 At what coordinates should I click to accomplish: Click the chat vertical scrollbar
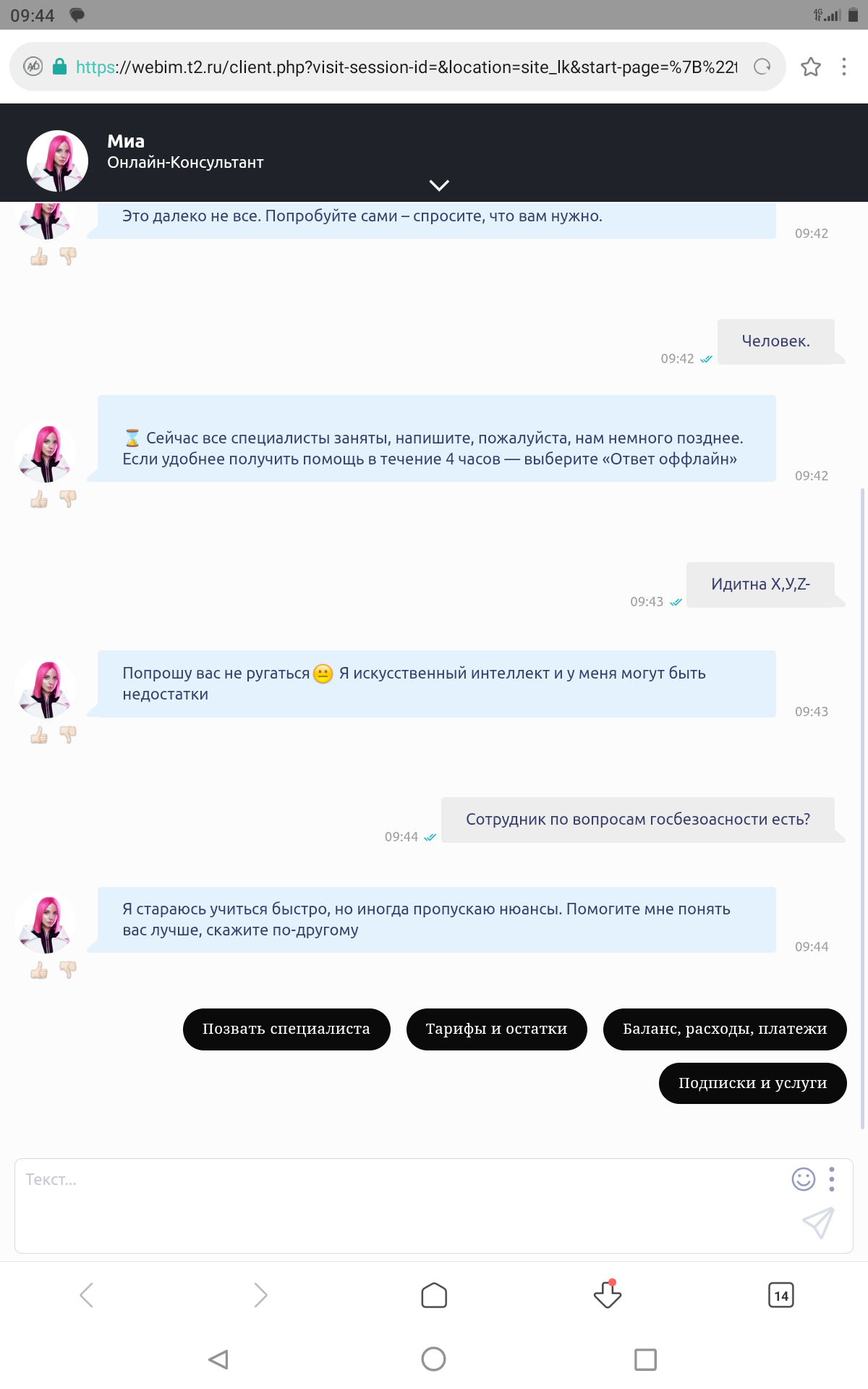[862, 808]
